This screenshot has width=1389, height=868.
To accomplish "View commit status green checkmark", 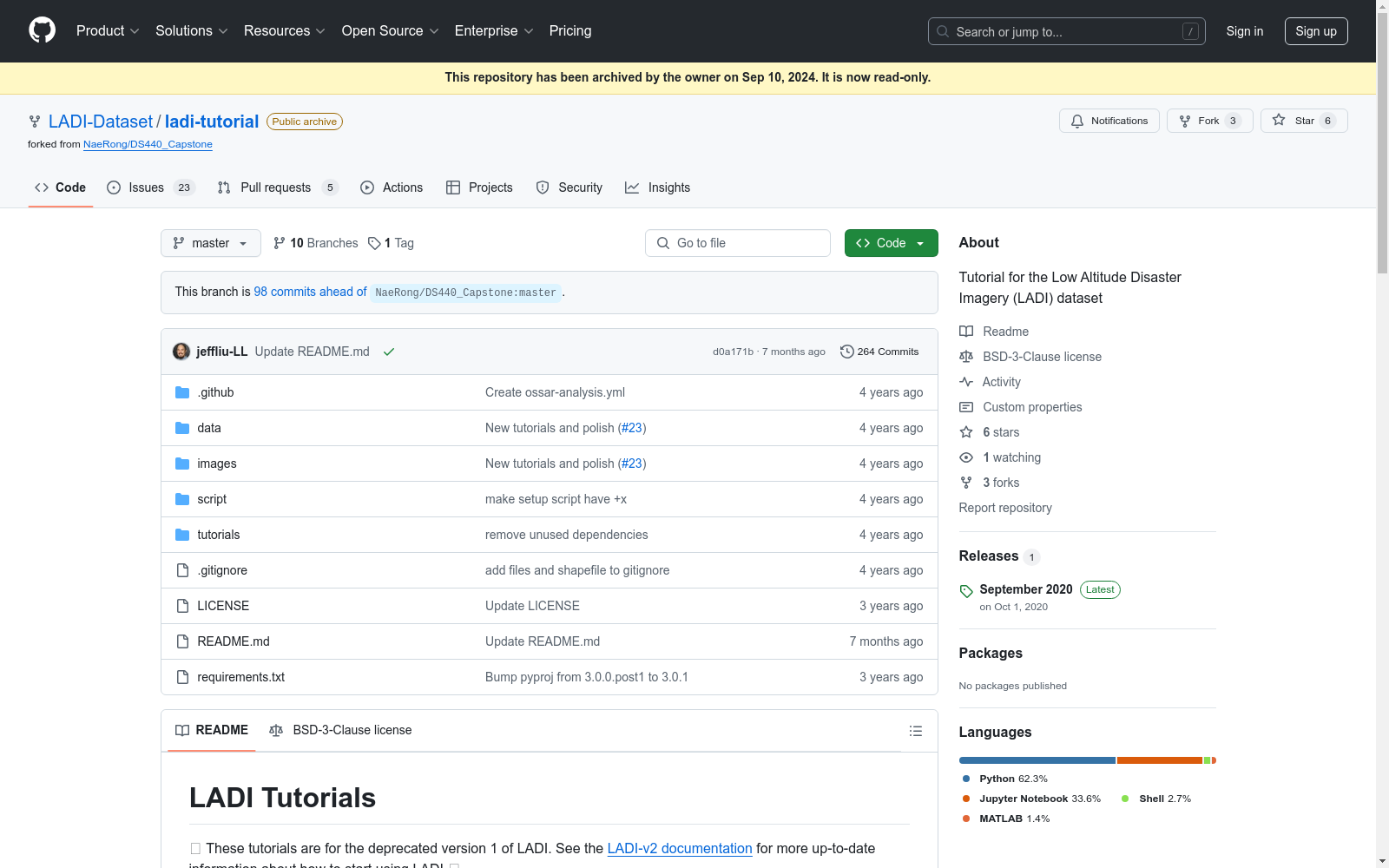I will click(x=389, y=352).
